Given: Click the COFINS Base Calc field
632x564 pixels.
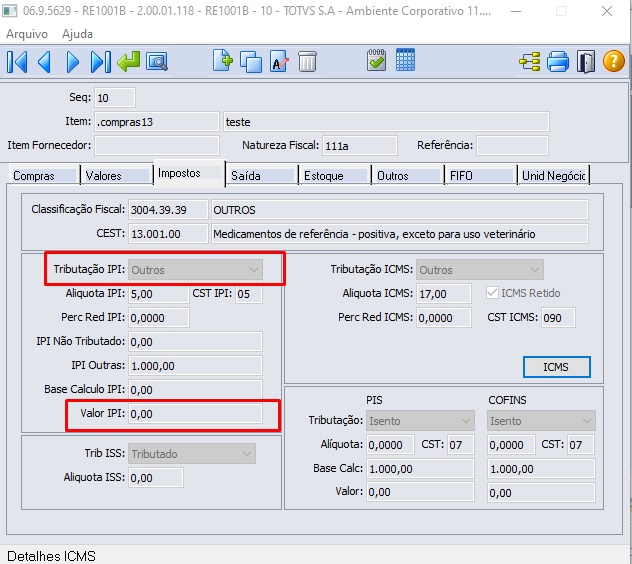Looking at the screenshot, I should point(541,468).
